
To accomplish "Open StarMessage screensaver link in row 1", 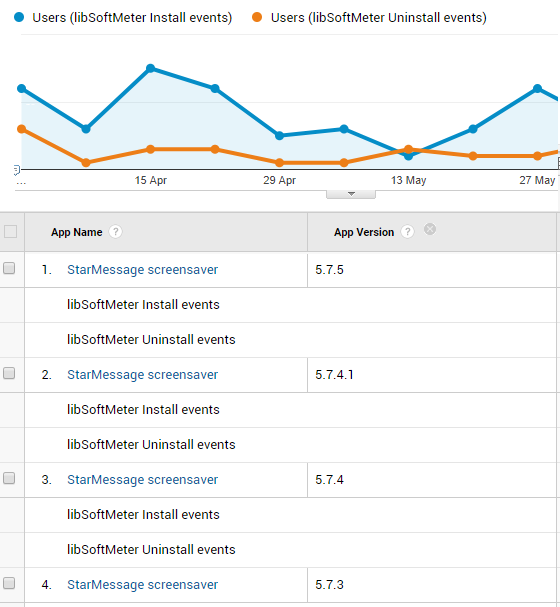I will pos(142,269).
